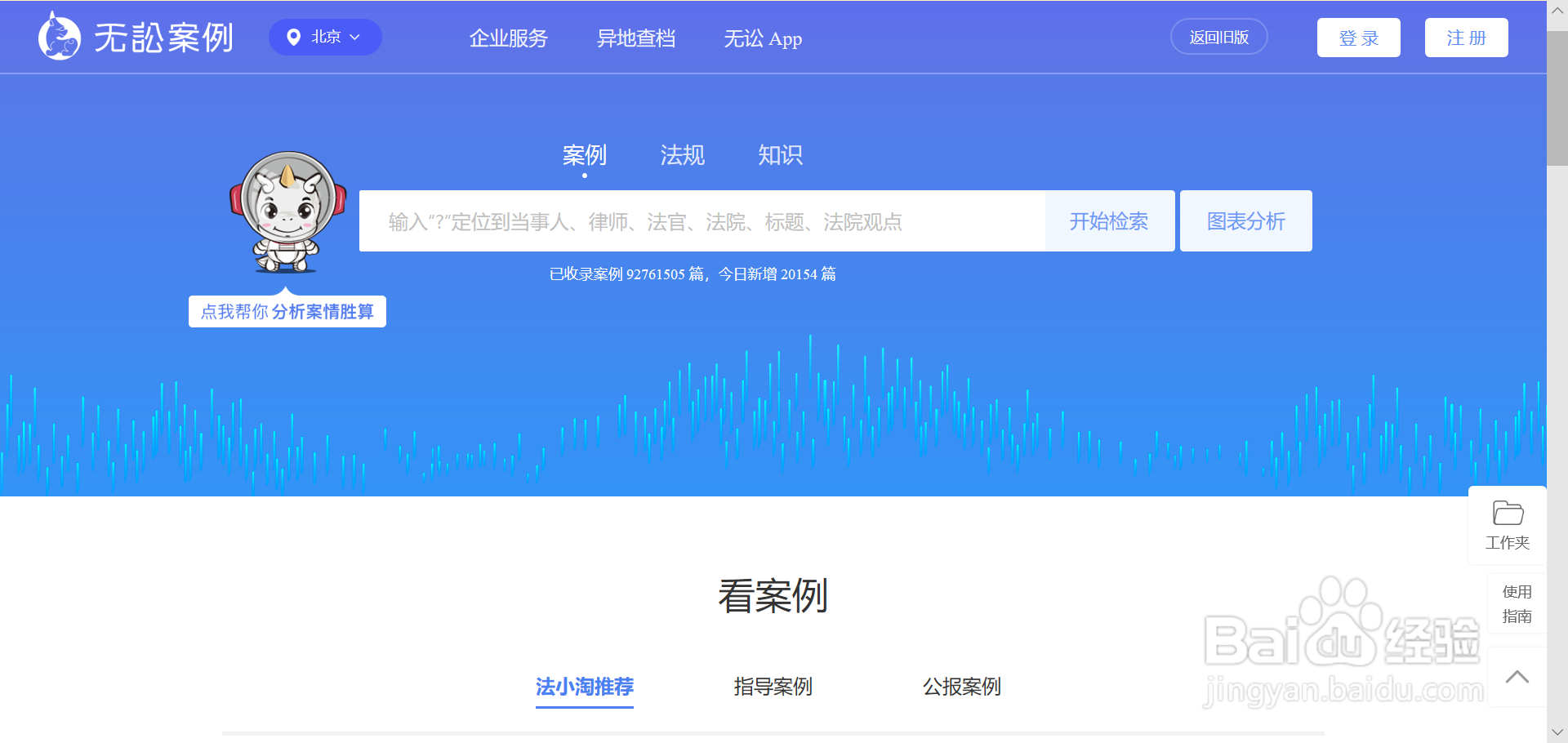Open the 北京 city dropdown
The height and width of the screenshot is (743, 1568).
point(325,38)
